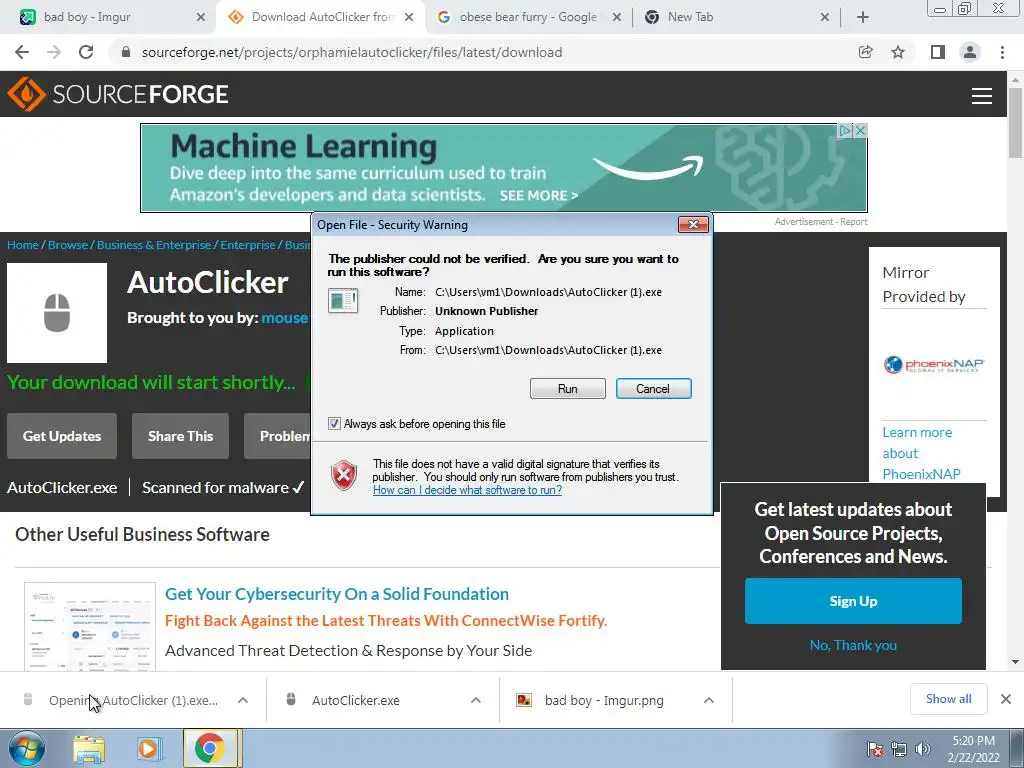Open Windows Media Player from taskbar
This screenshot has width=1024, height=768.
tap(148, 748)
